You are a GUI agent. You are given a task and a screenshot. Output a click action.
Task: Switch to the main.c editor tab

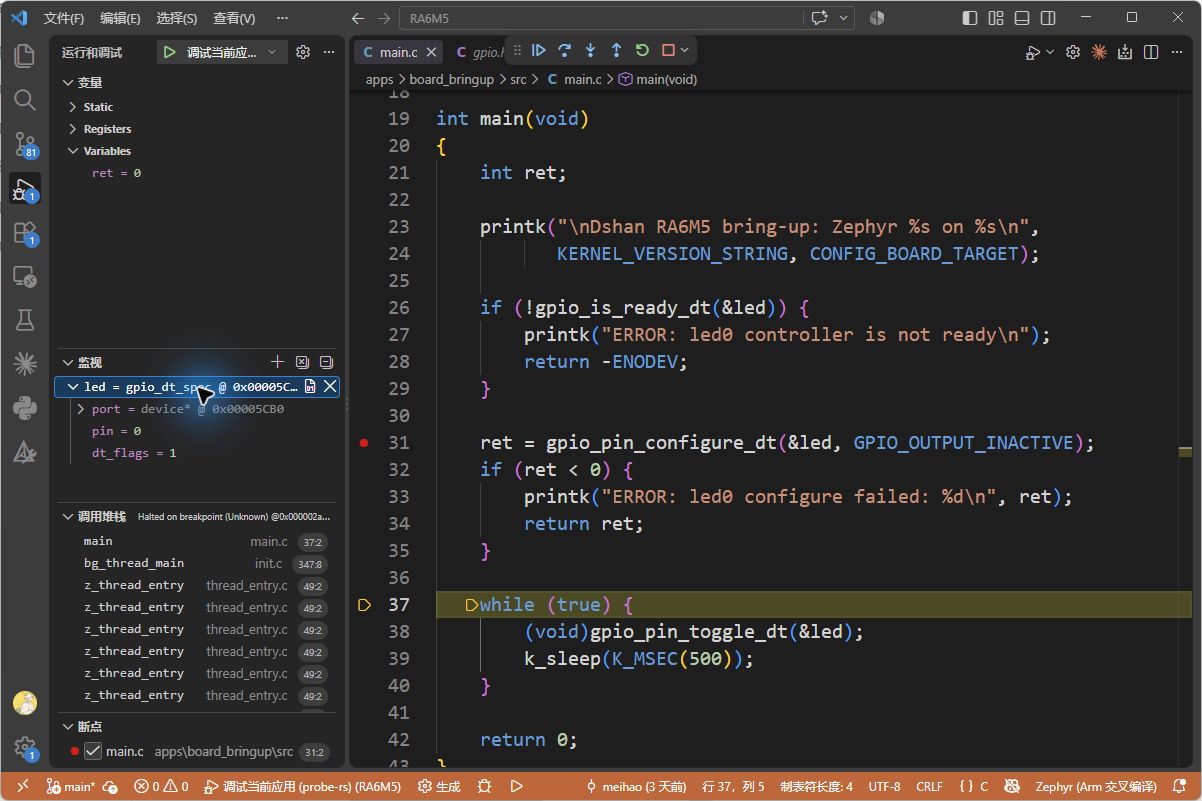click(x=398, y=52)
